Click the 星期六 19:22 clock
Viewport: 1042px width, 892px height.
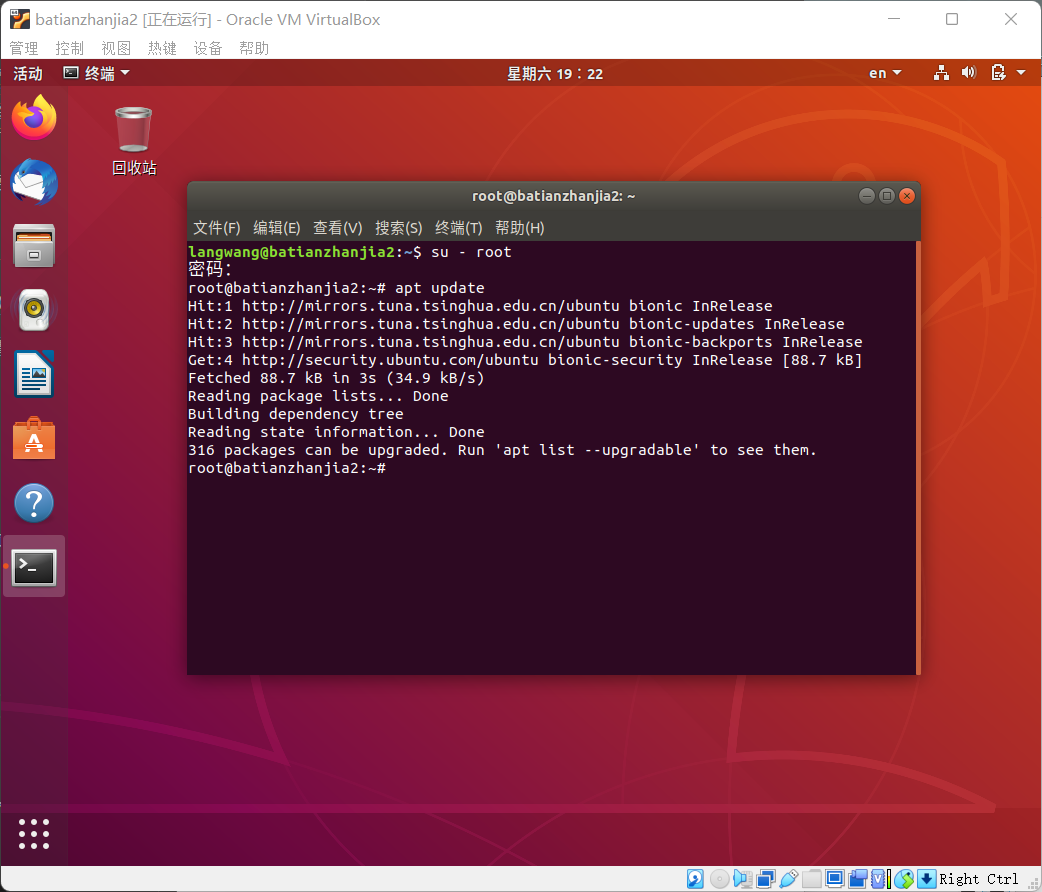(555, 72)
